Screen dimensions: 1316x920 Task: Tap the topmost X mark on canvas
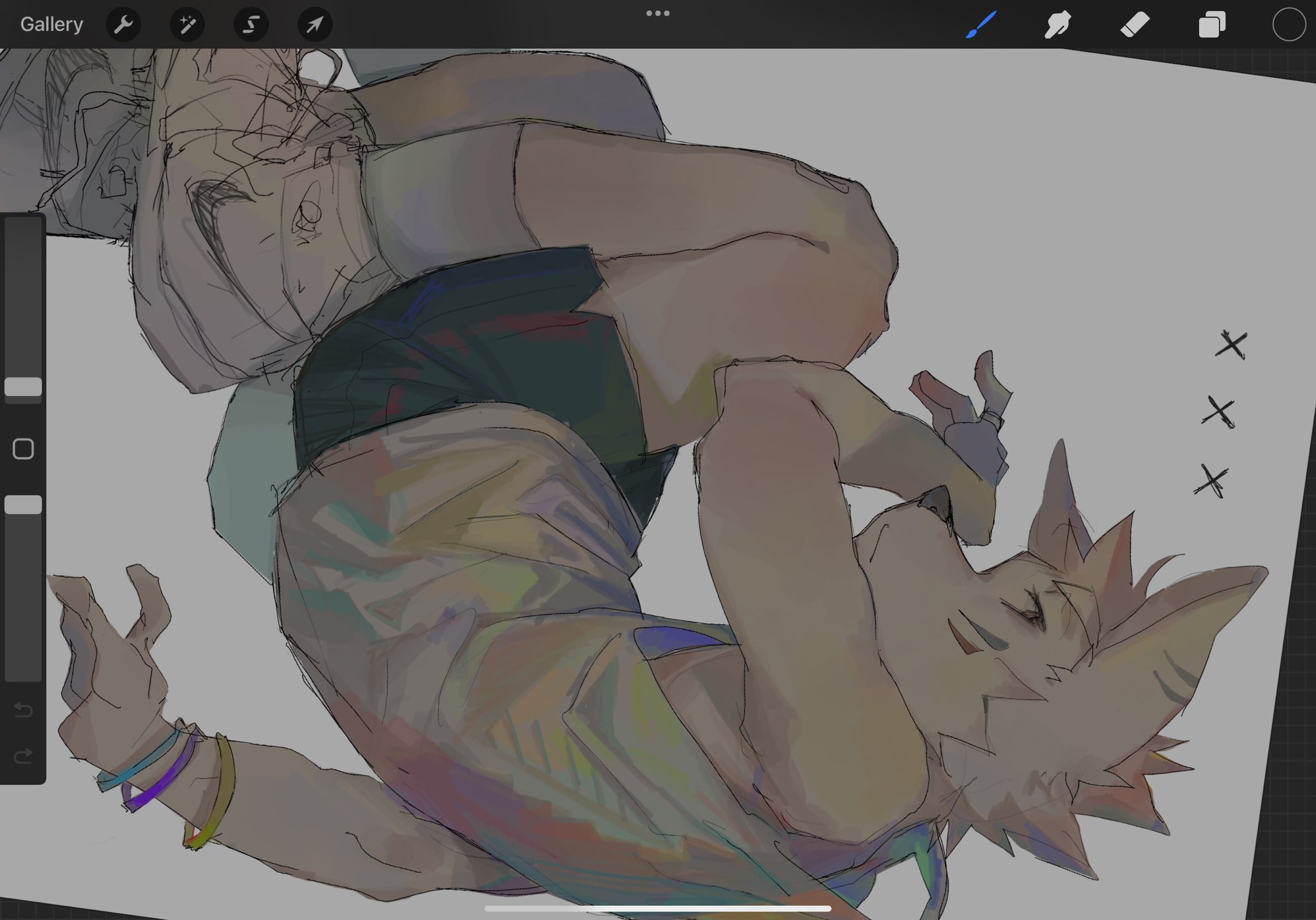[x=1231, y=345]
